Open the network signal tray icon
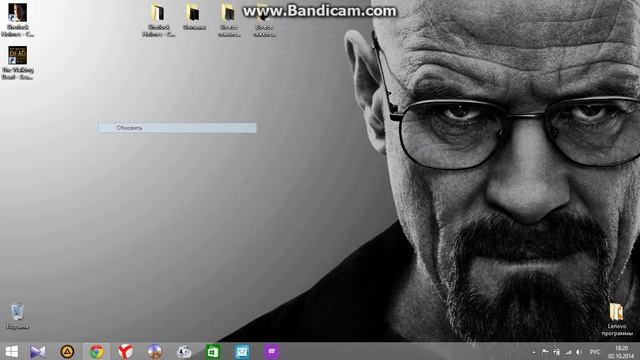This screenshot has height=360, width=640. [568, 352]
